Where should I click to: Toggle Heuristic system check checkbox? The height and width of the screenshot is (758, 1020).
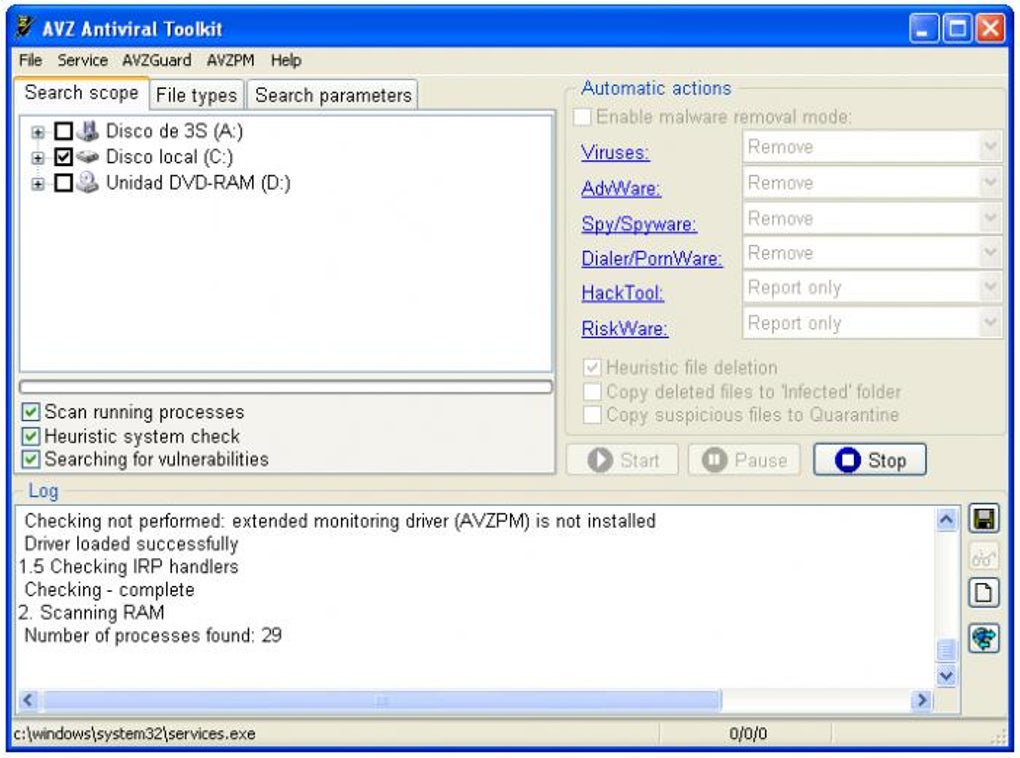pos(31,436)
